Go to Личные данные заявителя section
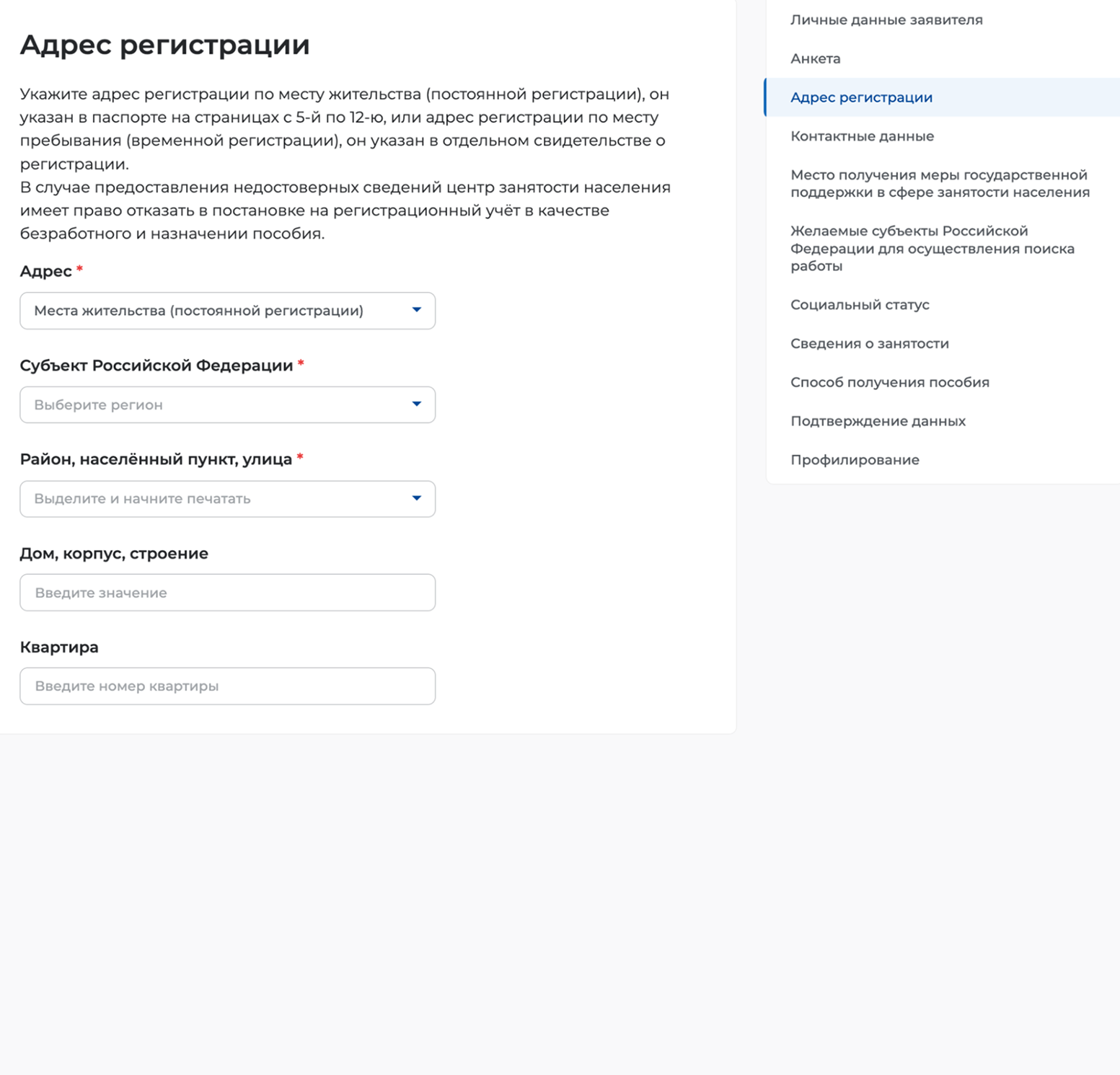The width and height of the screenshot is (1120, 1075). [886, 20]
